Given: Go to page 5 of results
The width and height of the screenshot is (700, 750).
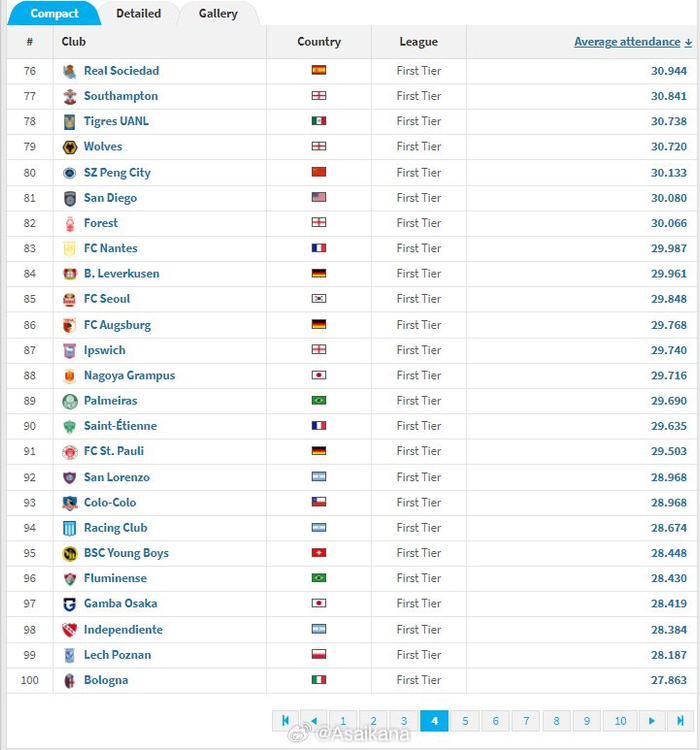Looking at the screenshot, I should pyautogui.click(x=465, y=721).
